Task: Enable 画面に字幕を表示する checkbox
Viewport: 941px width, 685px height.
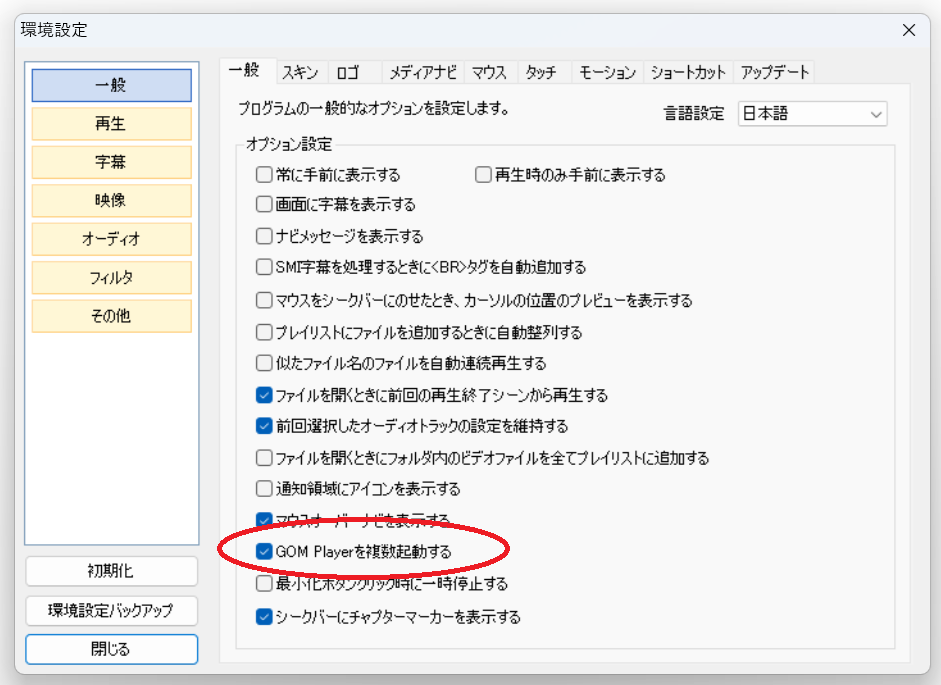Action: (x=264, y=205)
